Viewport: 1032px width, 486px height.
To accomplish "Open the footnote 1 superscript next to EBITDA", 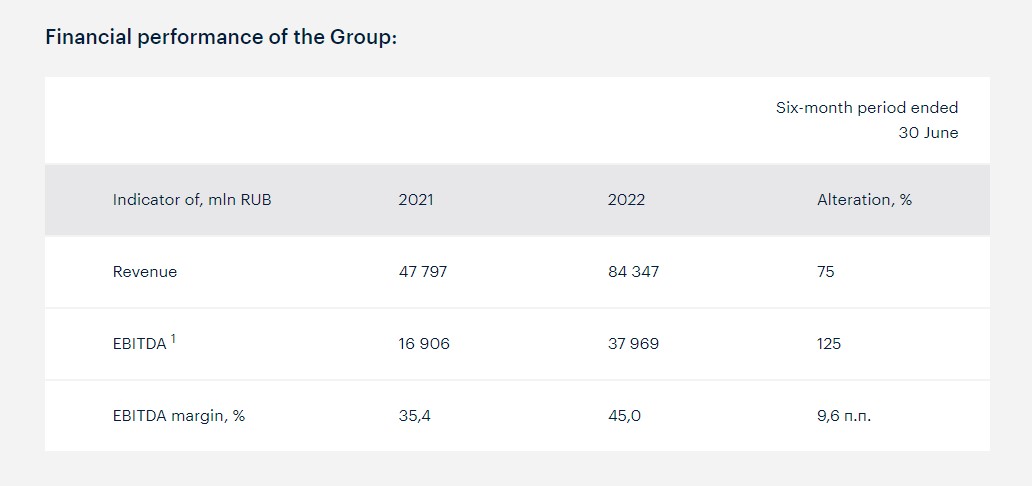I will tap(173, 339).
